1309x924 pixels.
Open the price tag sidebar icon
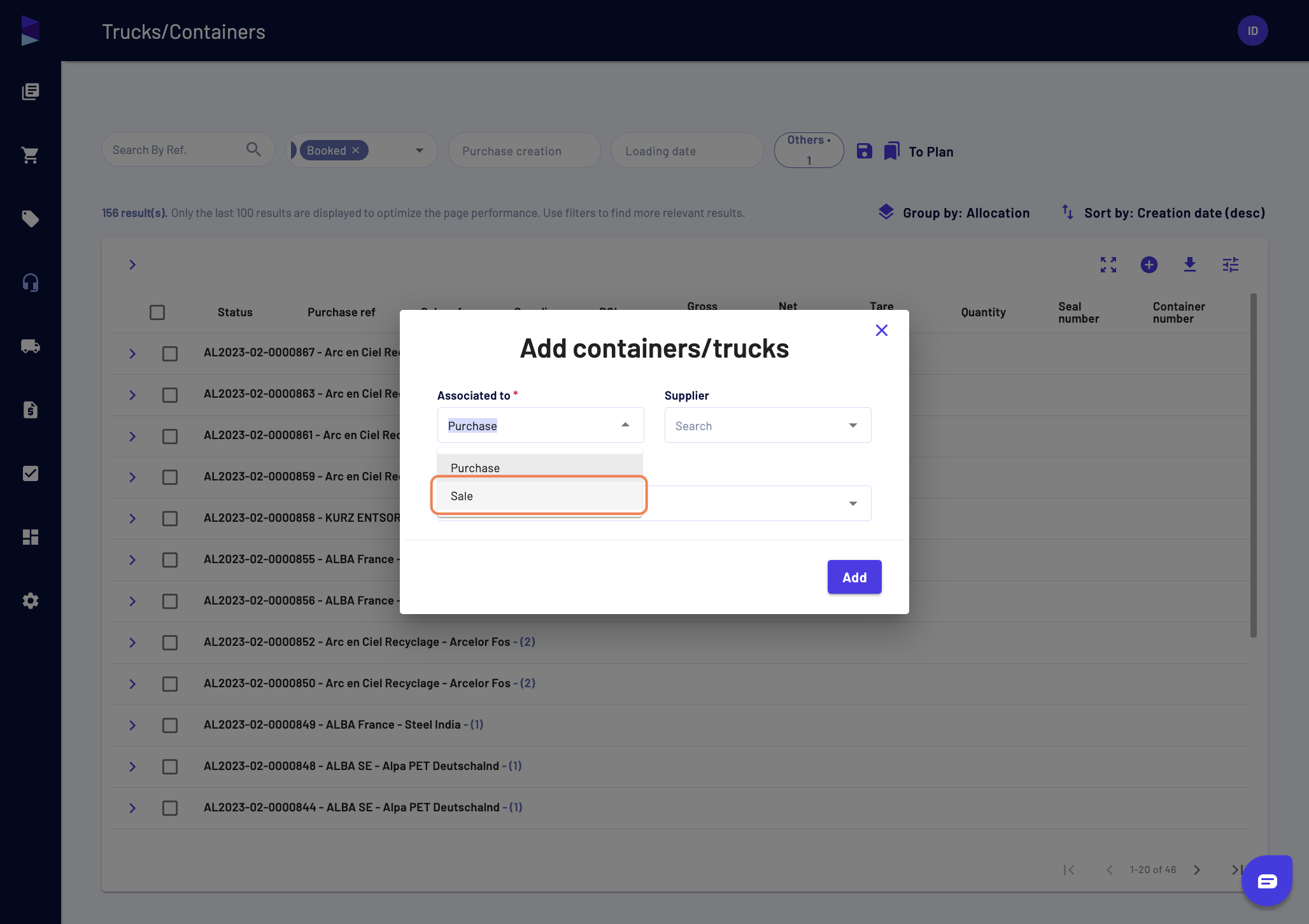pos(30,219)
